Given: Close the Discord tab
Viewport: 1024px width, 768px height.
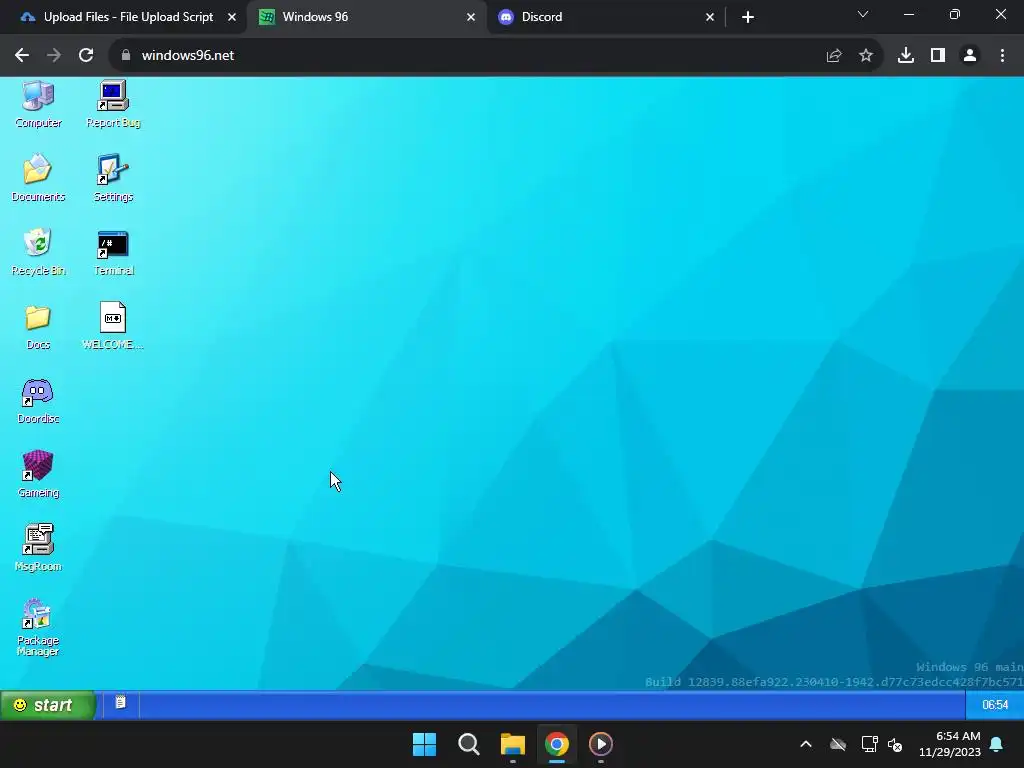Looking at the screenshot, I should click(x=710, y=17).
